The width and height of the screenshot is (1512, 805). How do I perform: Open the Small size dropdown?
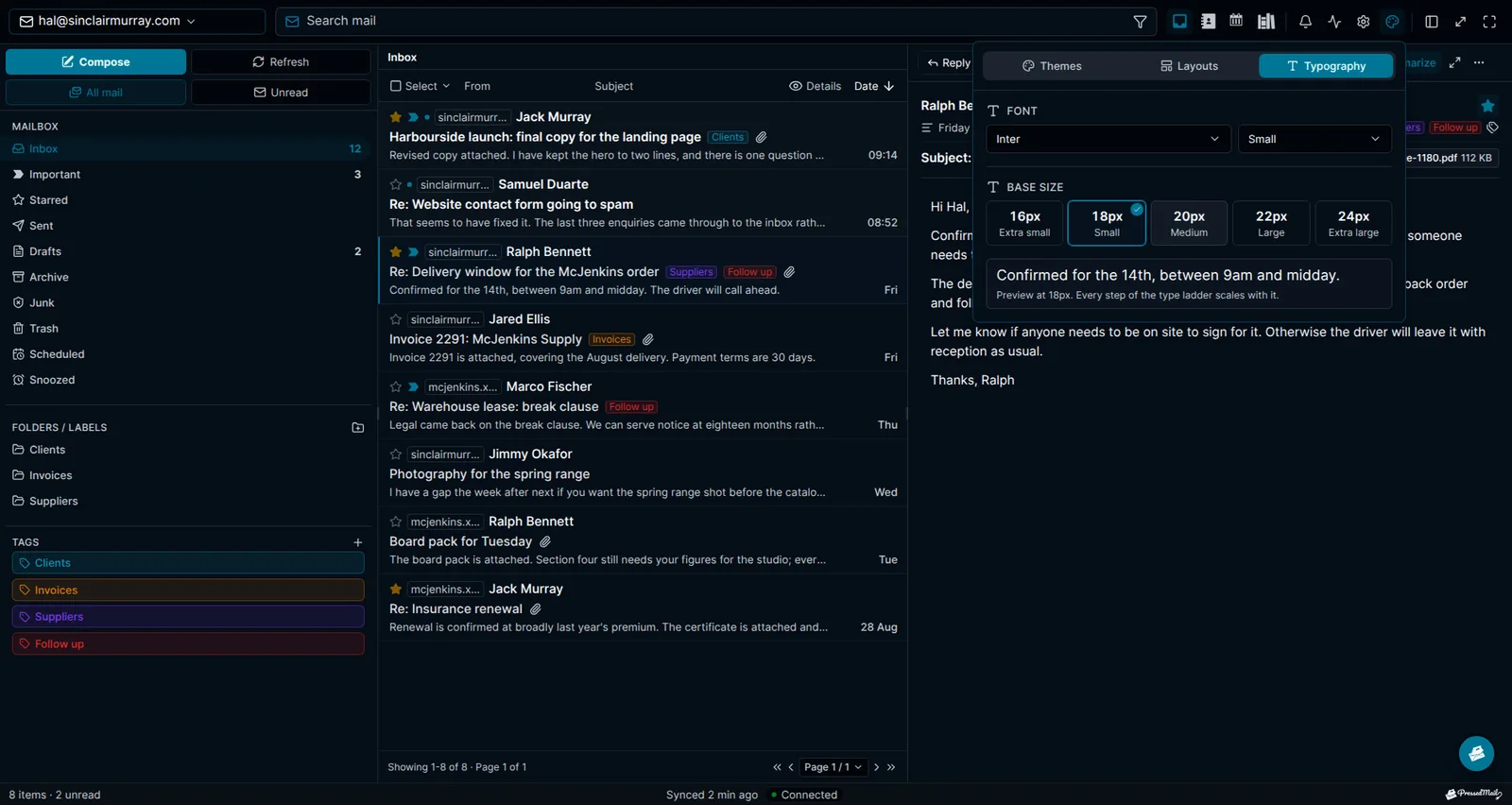[x=1314, y=139]
